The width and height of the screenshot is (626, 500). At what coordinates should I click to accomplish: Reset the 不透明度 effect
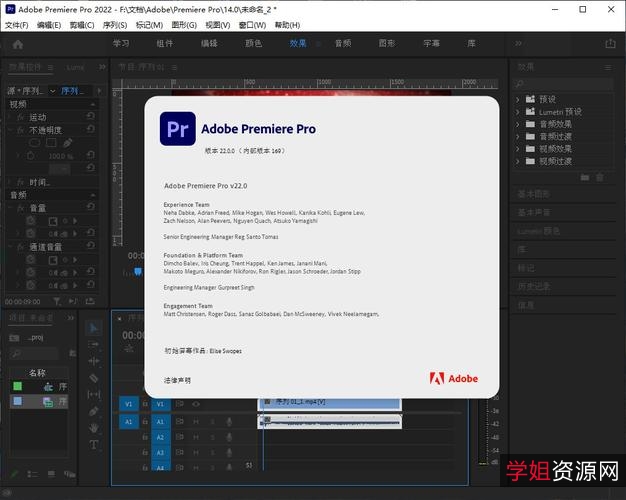[91, 129]
